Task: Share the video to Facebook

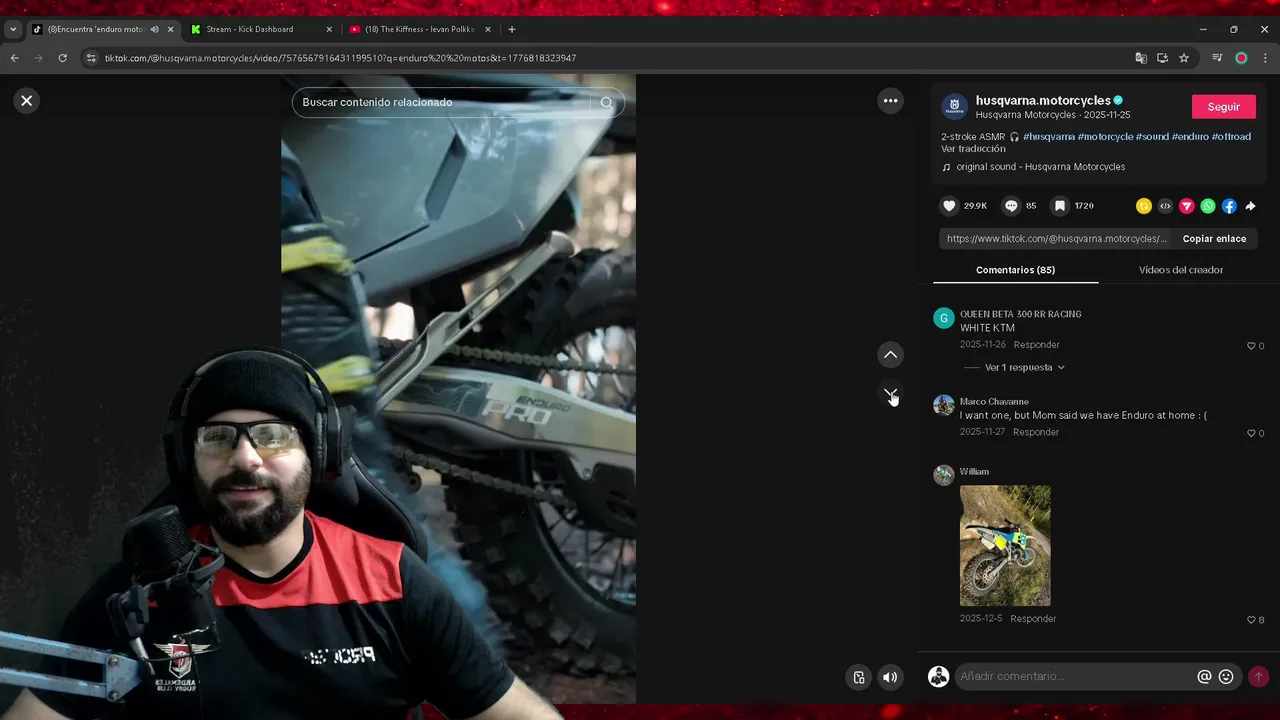Action: [1229, 206]
